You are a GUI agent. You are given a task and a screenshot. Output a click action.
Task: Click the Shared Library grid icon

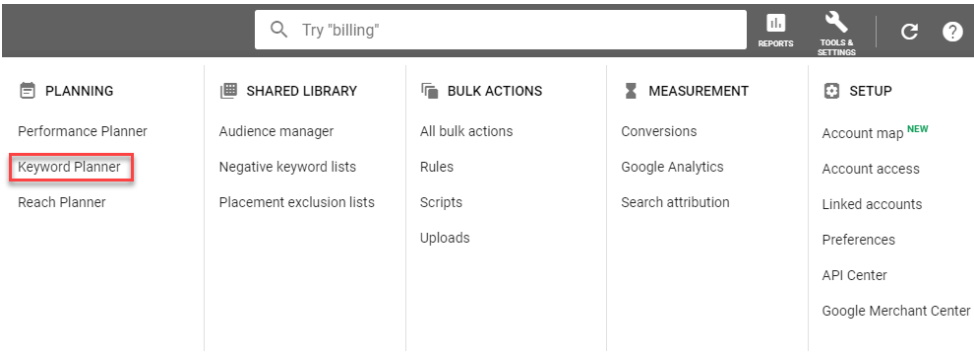(x=229, y=91)
